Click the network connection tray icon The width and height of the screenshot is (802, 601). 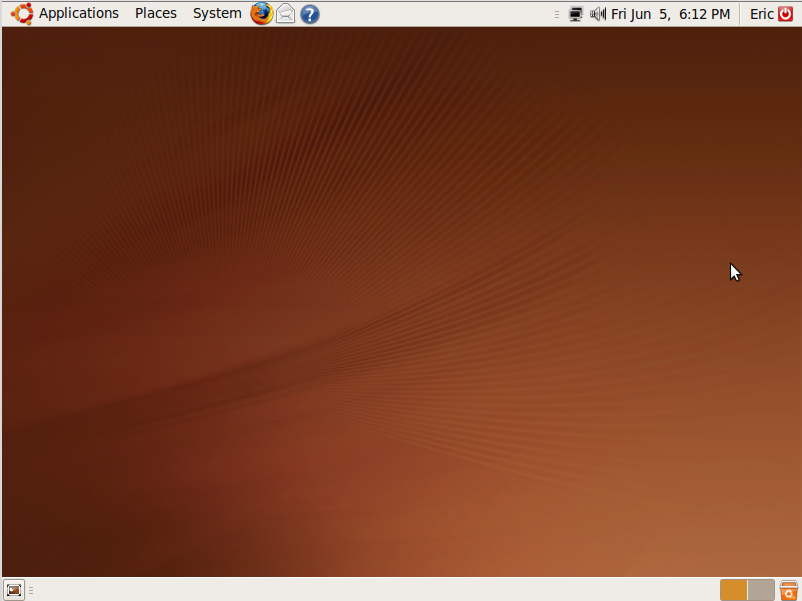[x=575, y=14]
